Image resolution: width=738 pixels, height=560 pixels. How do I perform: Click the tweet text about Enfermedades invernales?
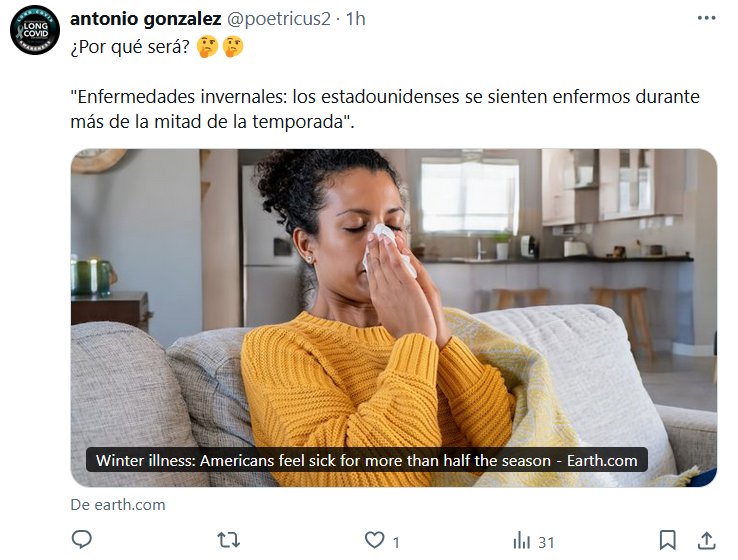coord(385,109)
